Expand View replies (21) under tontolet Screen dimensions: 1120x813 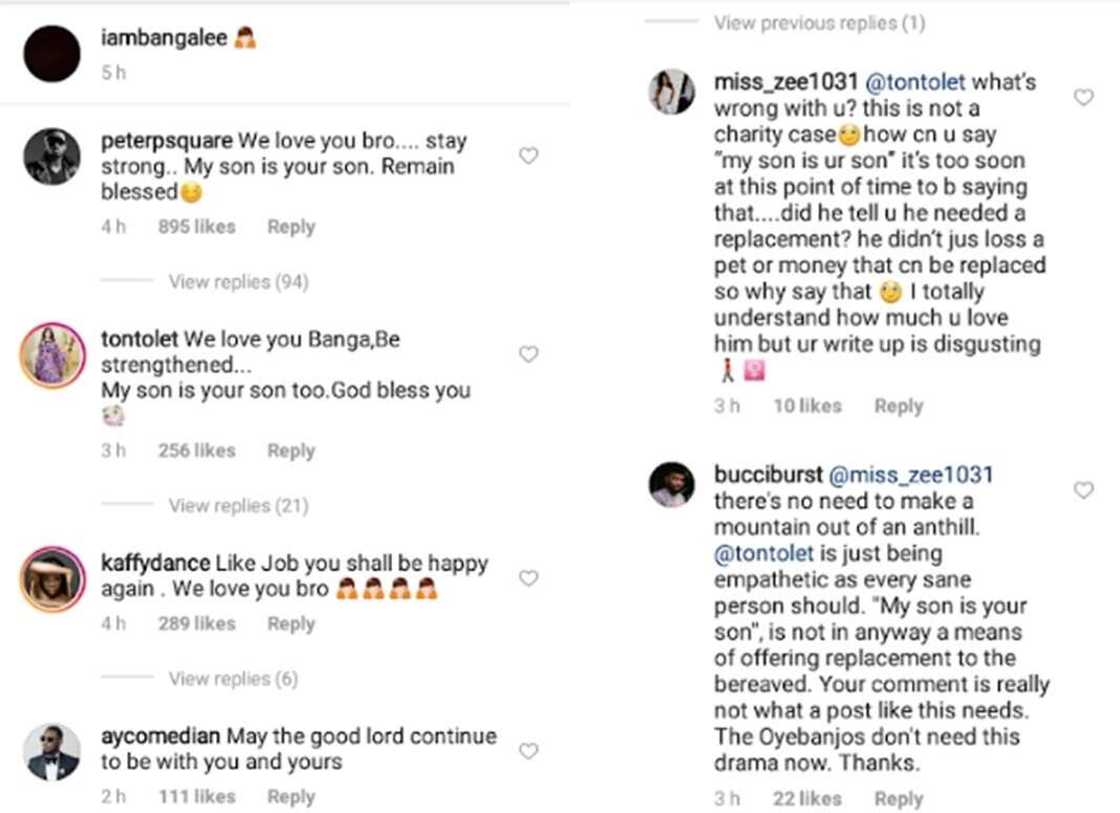238,506
